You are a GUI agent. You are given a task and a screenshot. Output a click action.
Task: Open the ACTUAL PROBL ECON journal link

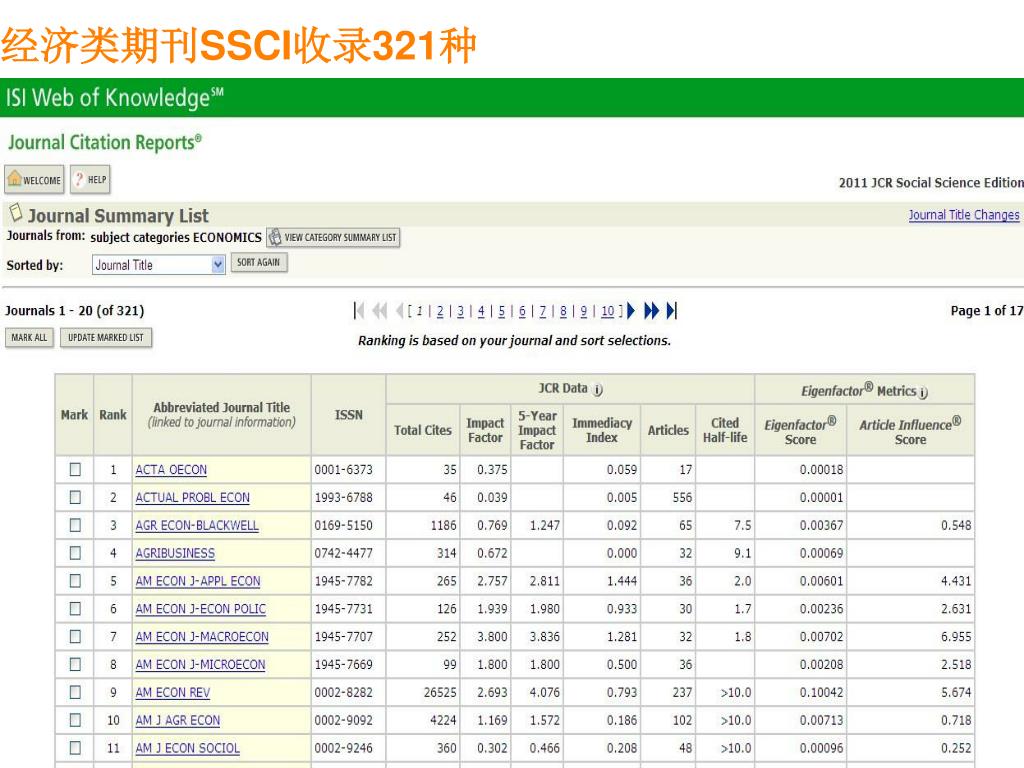tap(193, 498)
